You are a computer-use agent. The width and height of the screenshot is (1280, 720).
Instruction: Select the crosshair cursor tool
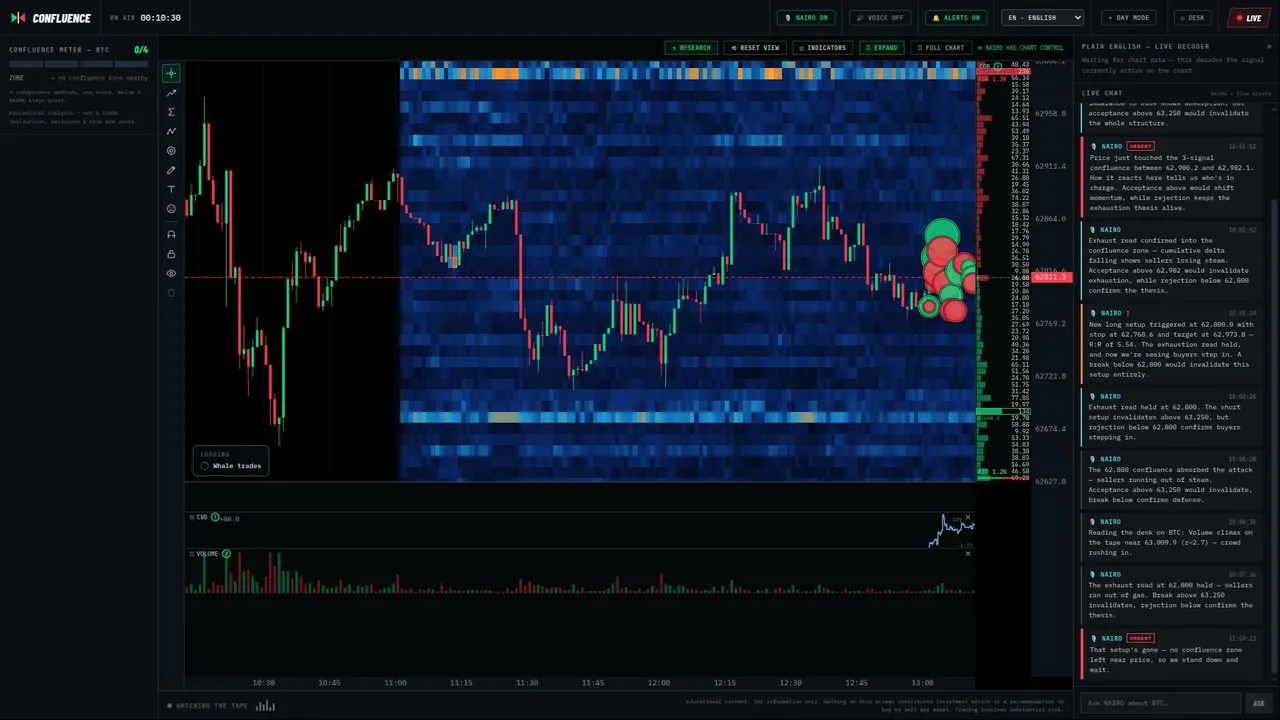click(x=171, y=73)
